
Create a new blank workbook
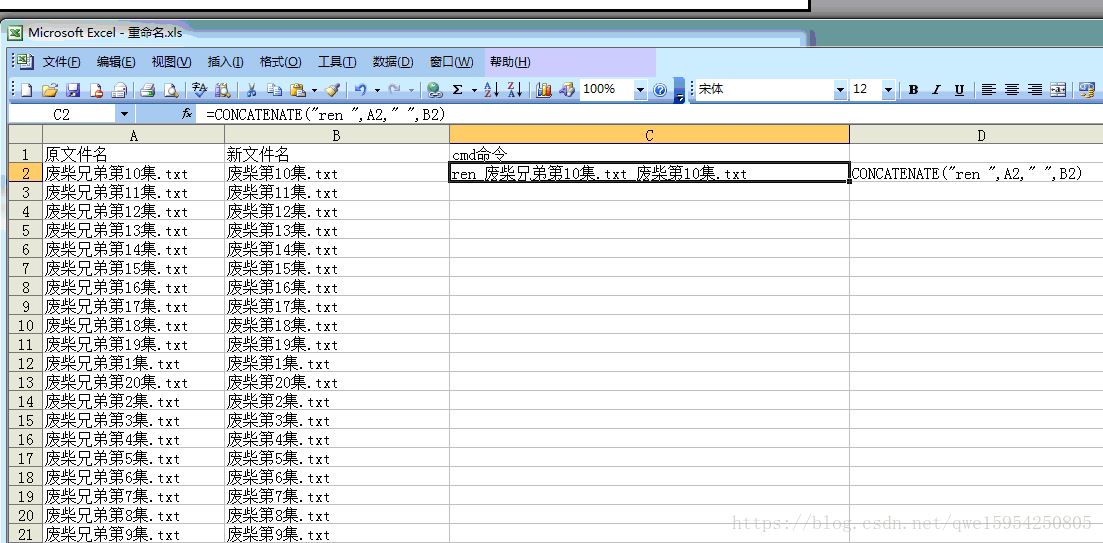[27, 90]
